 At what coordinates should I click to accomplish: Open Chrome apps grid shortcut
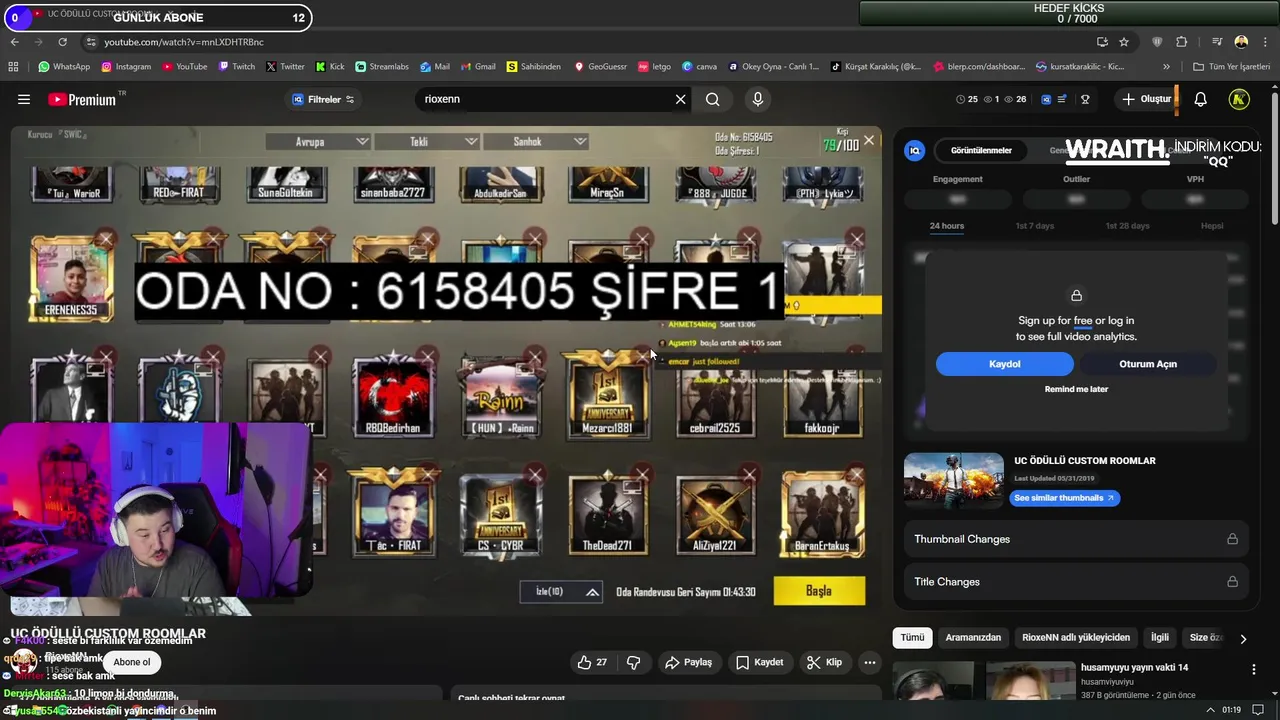coord(13,67)
